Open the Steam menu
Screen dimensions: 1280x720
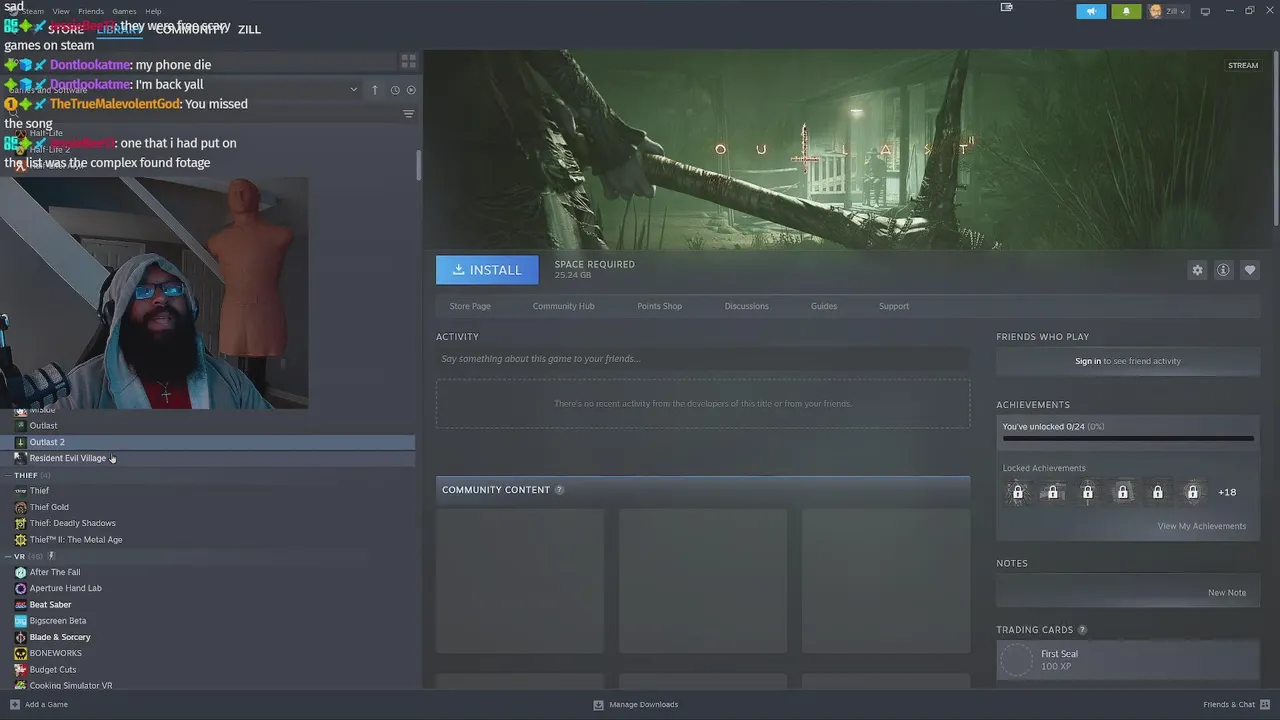[x=33, y=11]
